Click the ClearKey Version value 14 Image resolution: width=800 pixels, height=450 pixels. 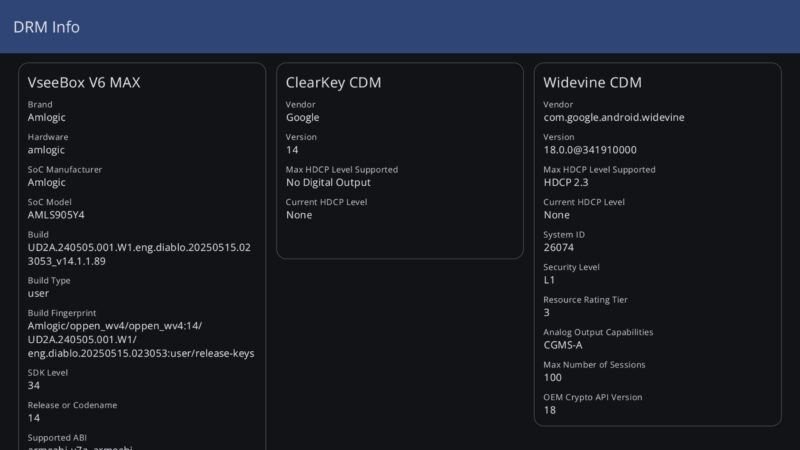292,150
